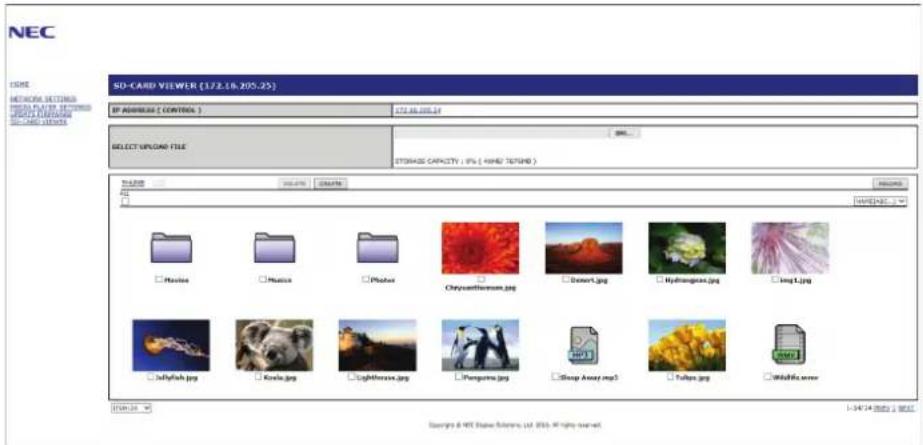Open SD-CARD VIEWER in the sidebar

pyautogui.click(x=38, y=121)
